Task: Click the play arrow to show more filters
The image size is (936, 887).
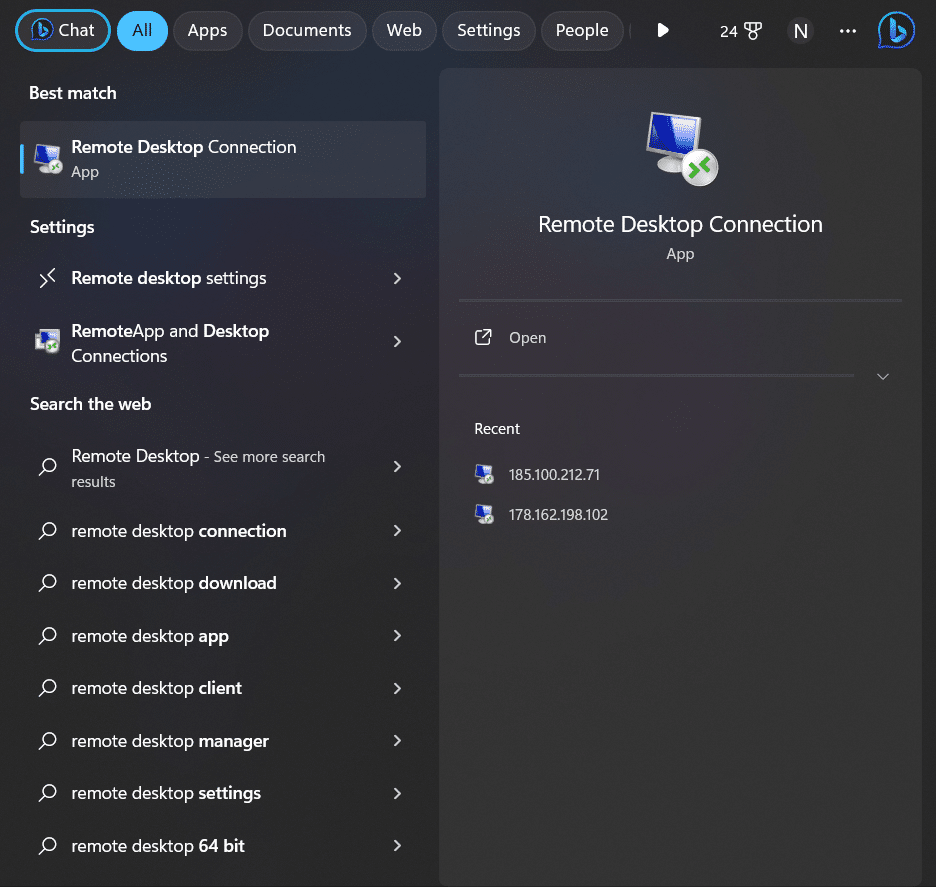Action: pyautogui.click(x=663, y=30)
